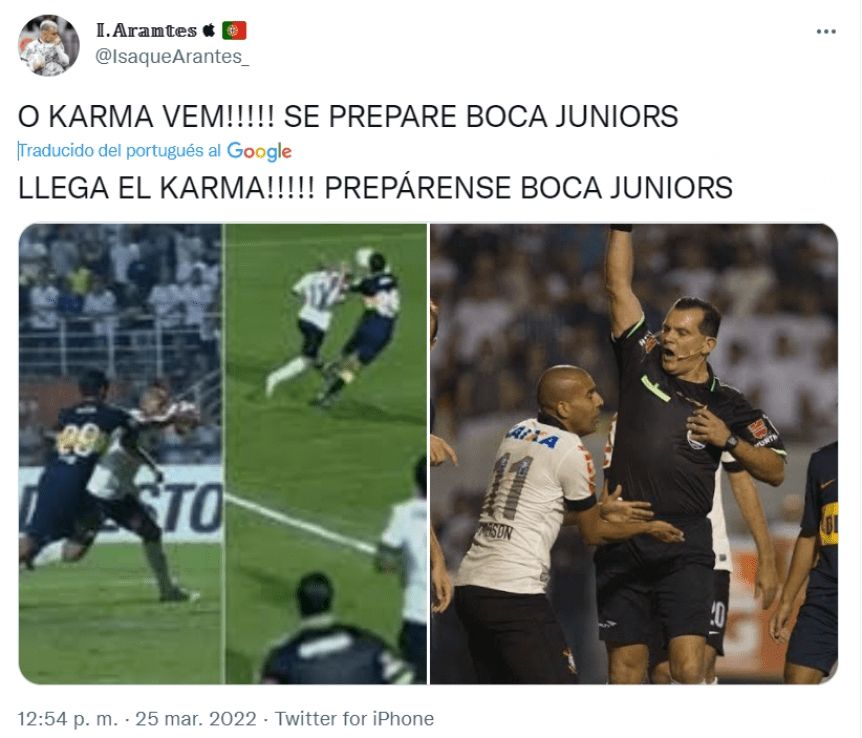Screen dimensions: 862x738
Task: Click the Google logo in translation label
Action: 259,151
